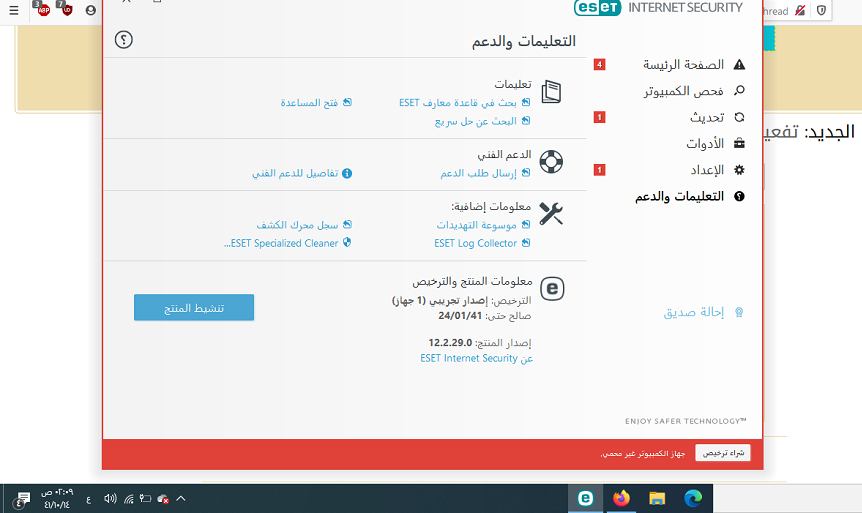Click the taskbar clock and date
The height and width of the screenshot is (513, 862).
click(x=57, y=499)
